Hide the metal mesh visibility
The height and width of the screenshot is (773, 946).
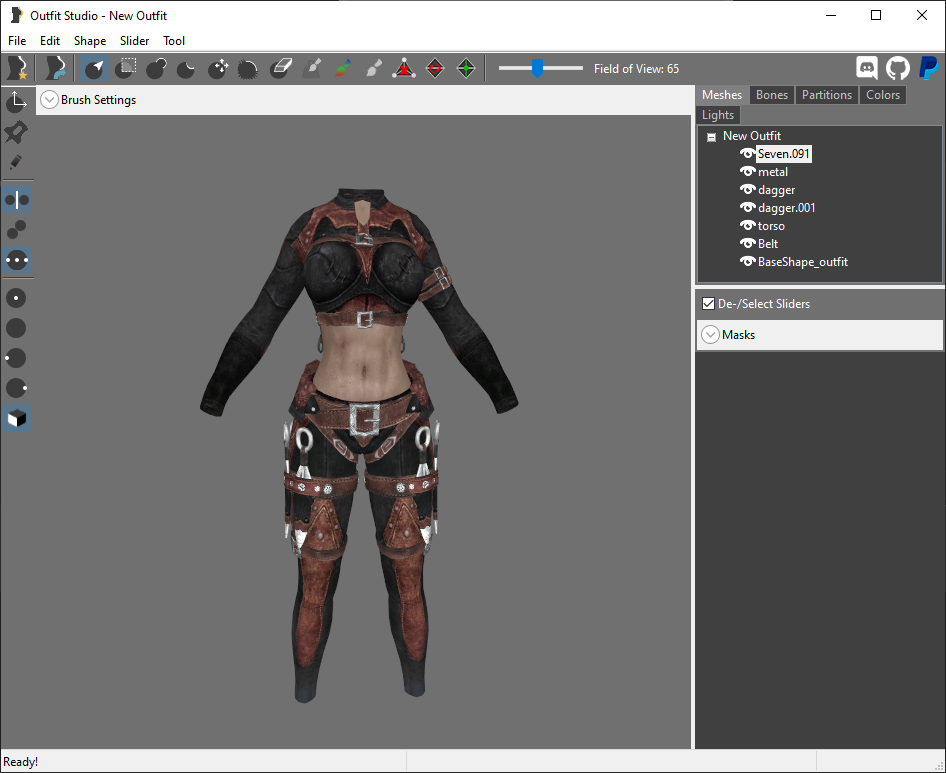click(x=748, y=172)
